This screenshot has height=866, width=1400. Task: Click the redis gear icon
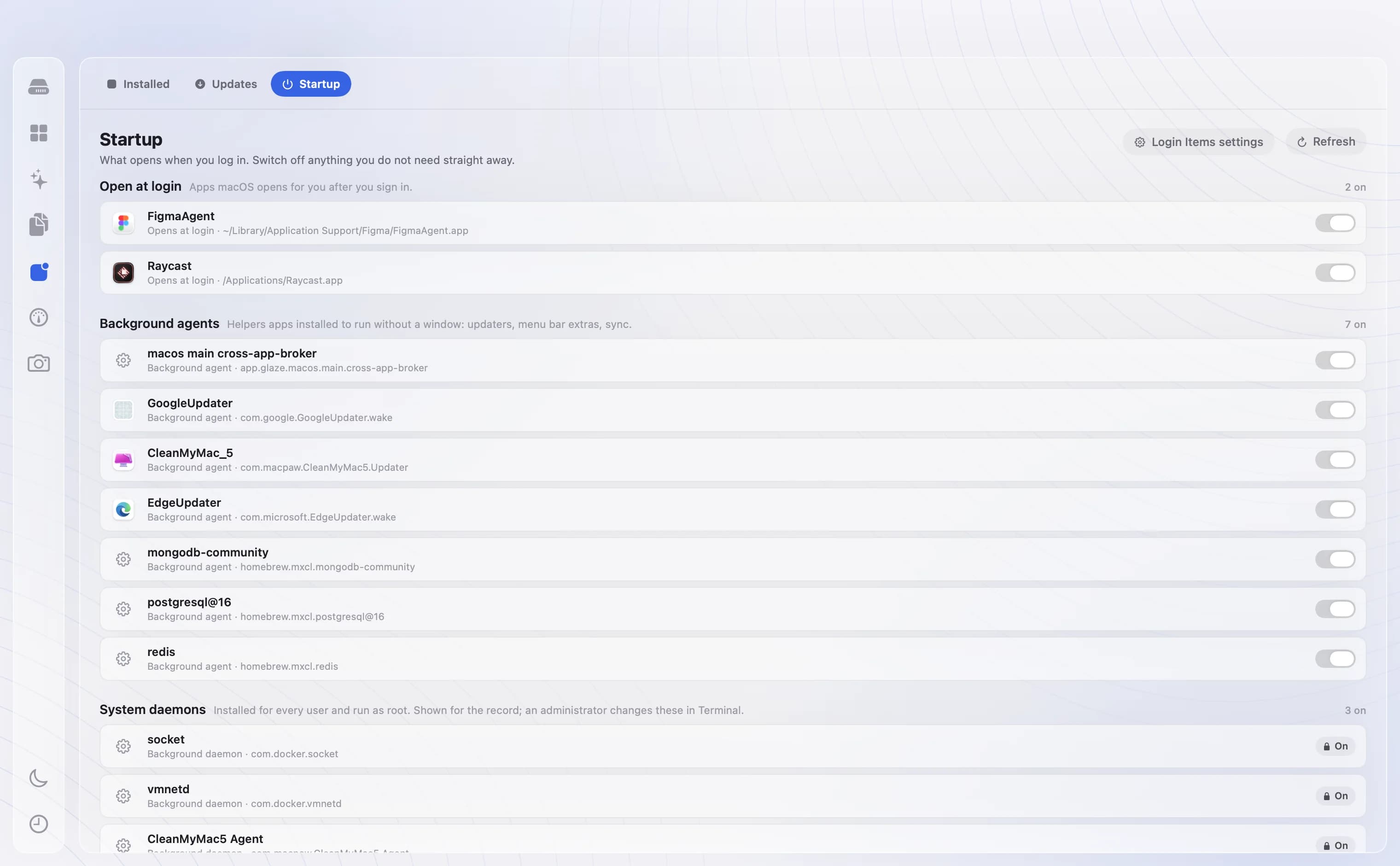coord(123,659)
